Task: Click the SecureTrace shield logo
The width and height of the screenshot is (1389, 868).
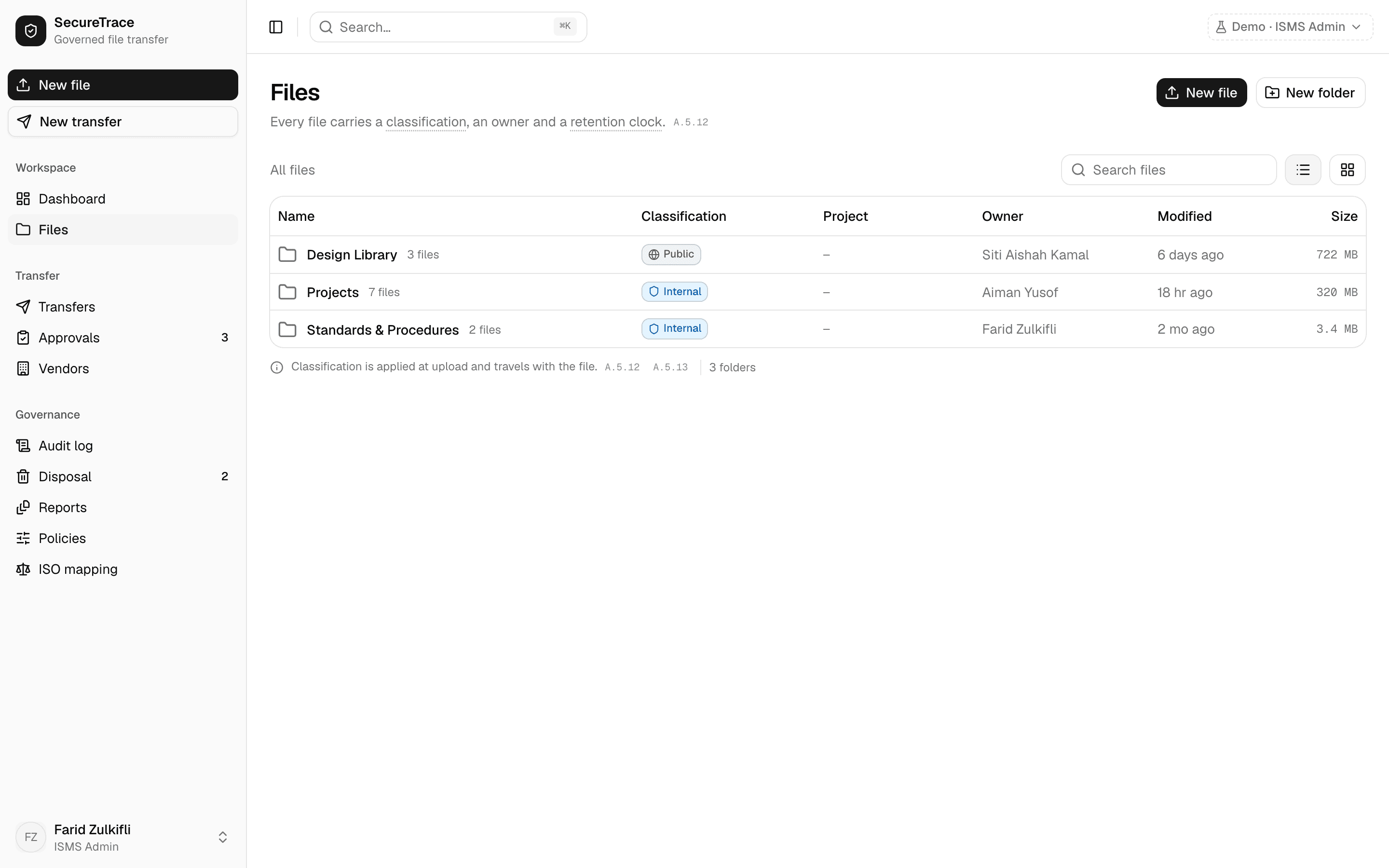Action: tap(31, 31)
